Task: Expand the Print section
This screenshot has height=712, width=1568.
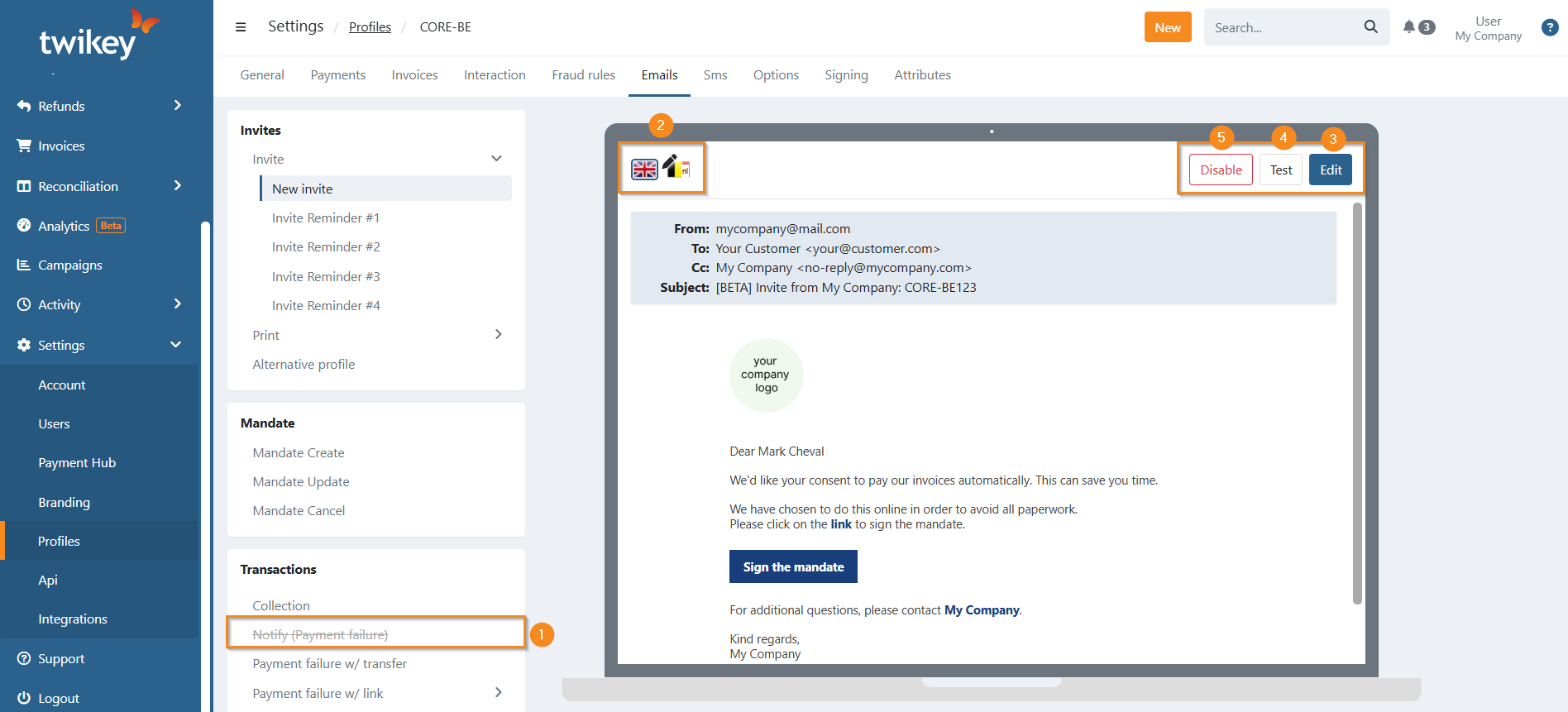Action: [498, 335]
